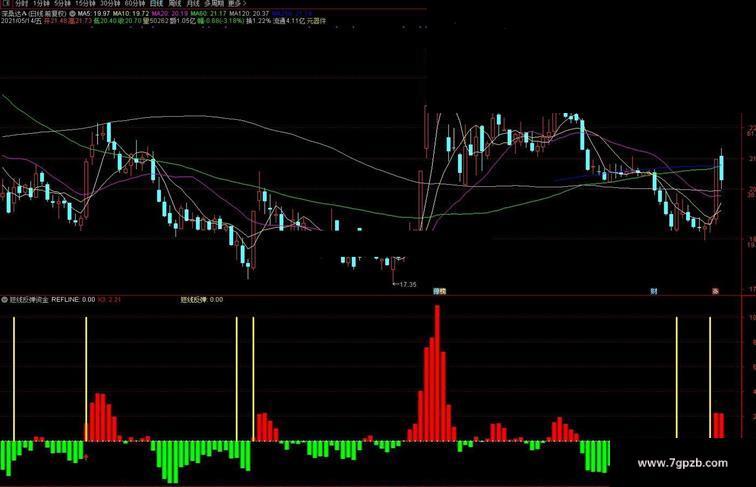Open the blue 财 financial marker icon
The image size is (756, 487).
pos(654,291)
